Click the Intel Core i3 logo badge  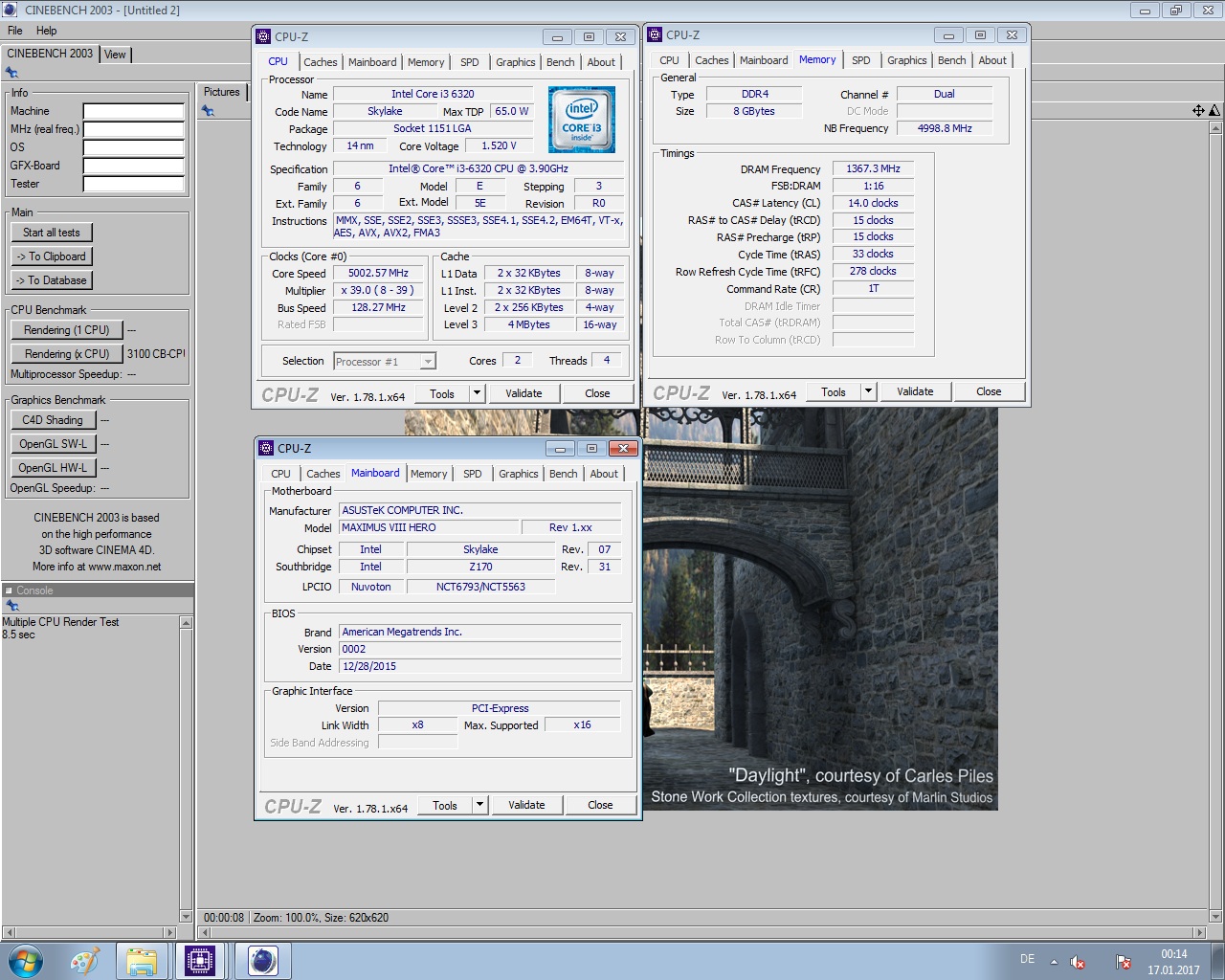581,120
